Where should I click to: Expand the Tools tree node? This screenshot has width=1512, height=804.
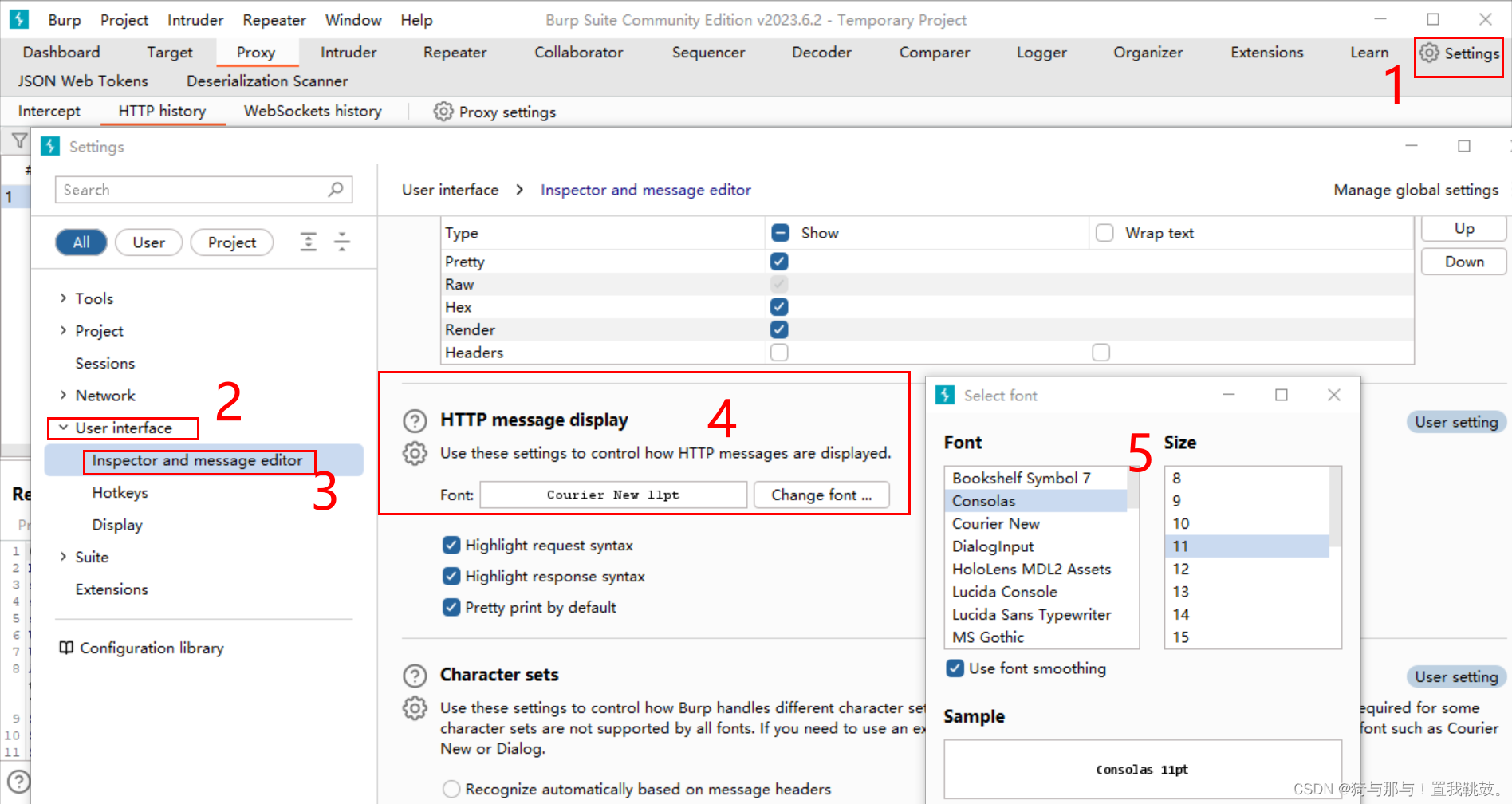point(63,298)
